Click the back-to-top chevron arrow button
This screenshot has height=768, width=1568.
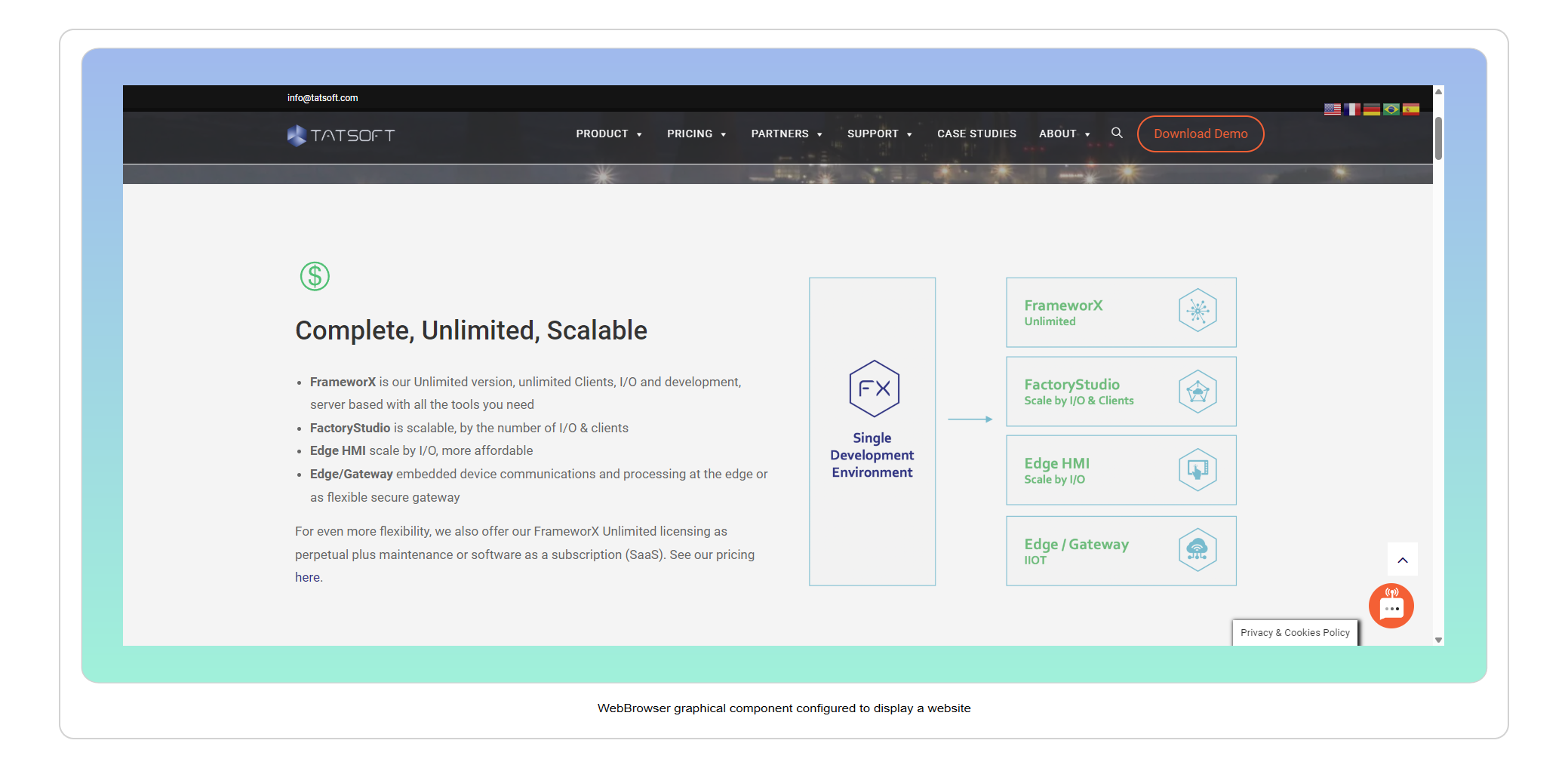tap(1402, 560)
